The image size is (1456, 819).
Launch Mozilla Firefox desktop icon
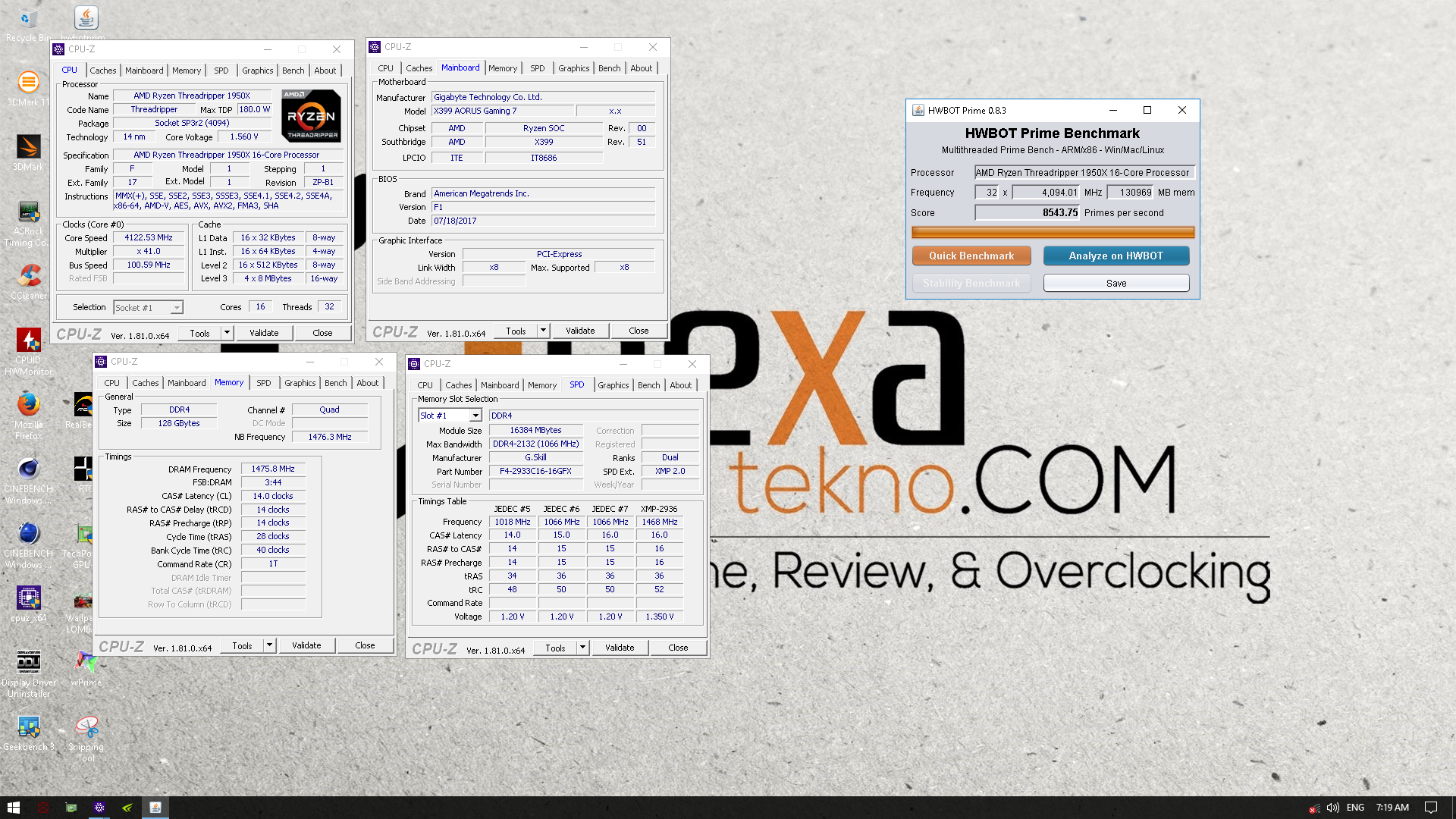[x=28, y=416]
